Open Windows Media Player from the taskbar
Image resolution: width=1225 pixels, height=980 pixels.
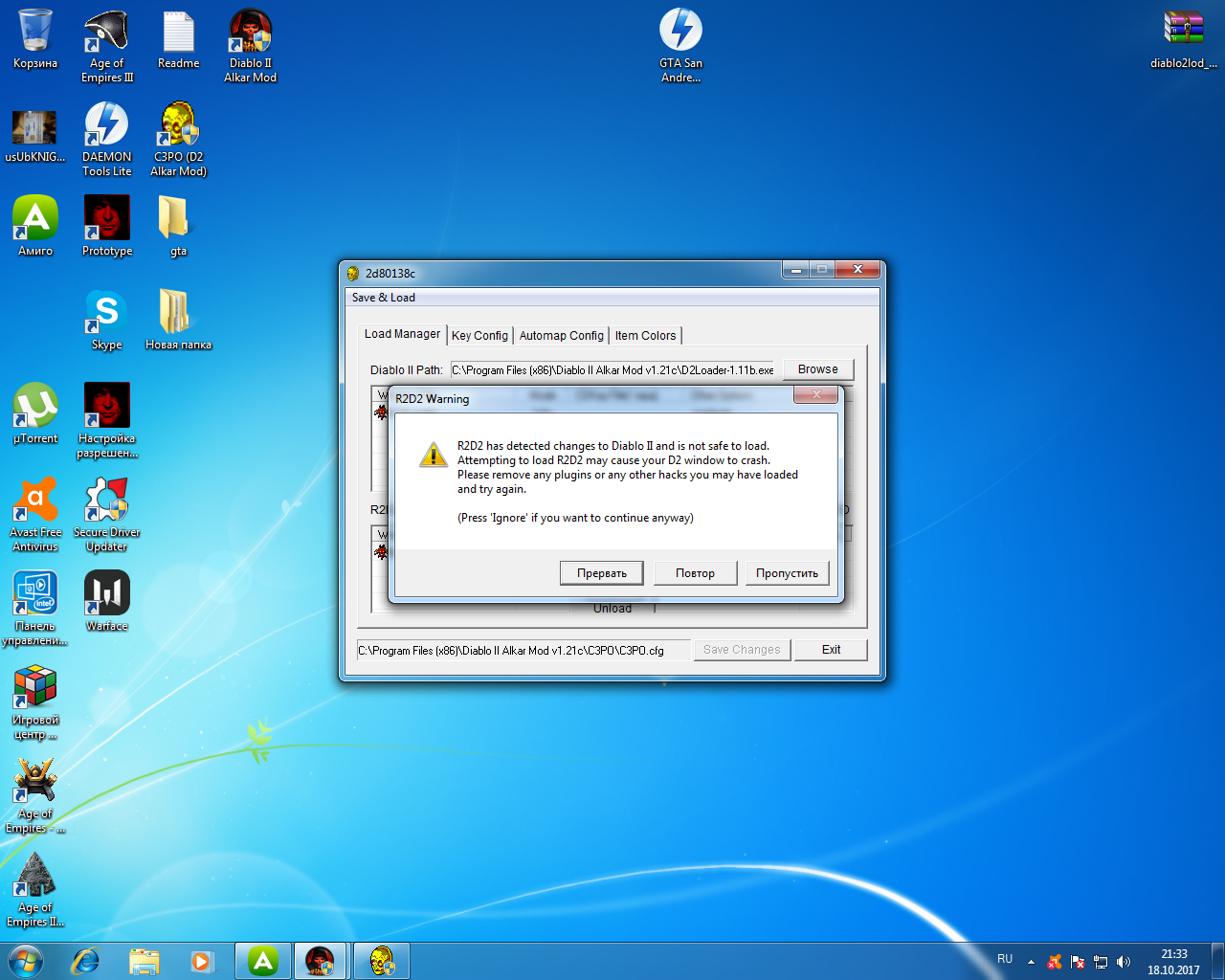coord(202,961)
